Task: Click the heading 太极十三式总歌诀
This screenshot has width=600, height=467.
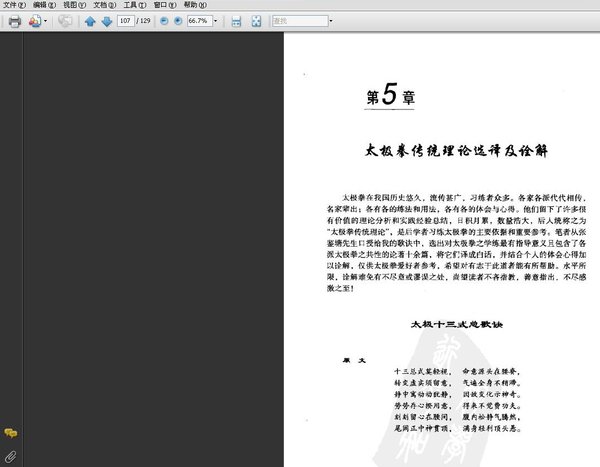Action: coord(457,325)
